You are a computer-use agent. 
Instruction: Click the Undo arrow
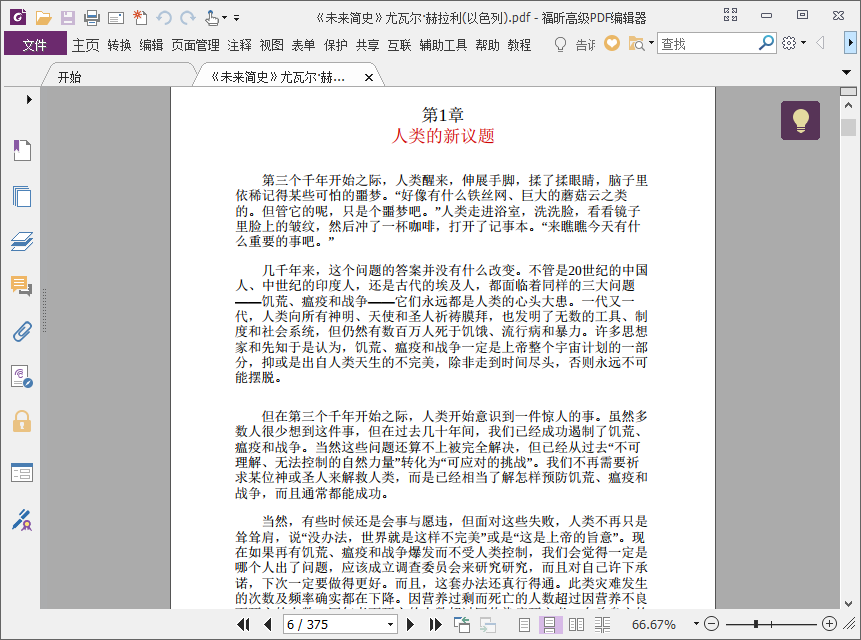[164, 18]
